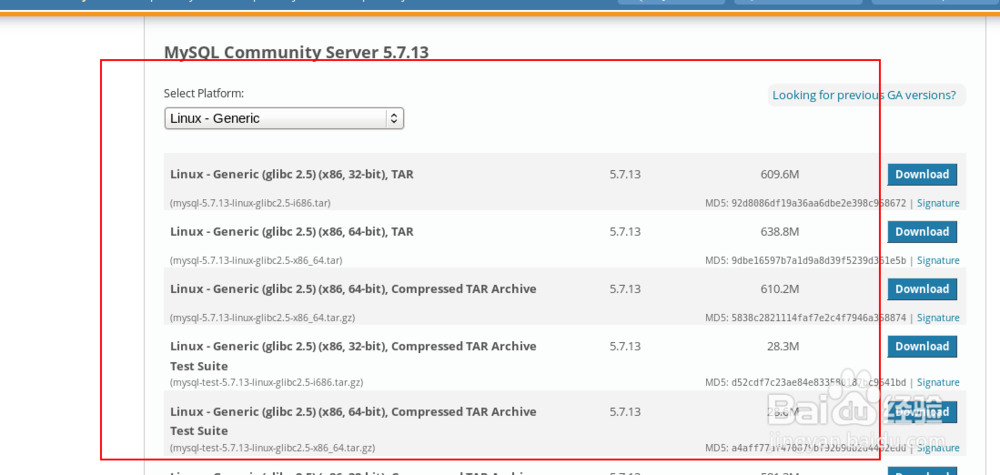Click the 610.2M file size value

[x=779, y=289]
